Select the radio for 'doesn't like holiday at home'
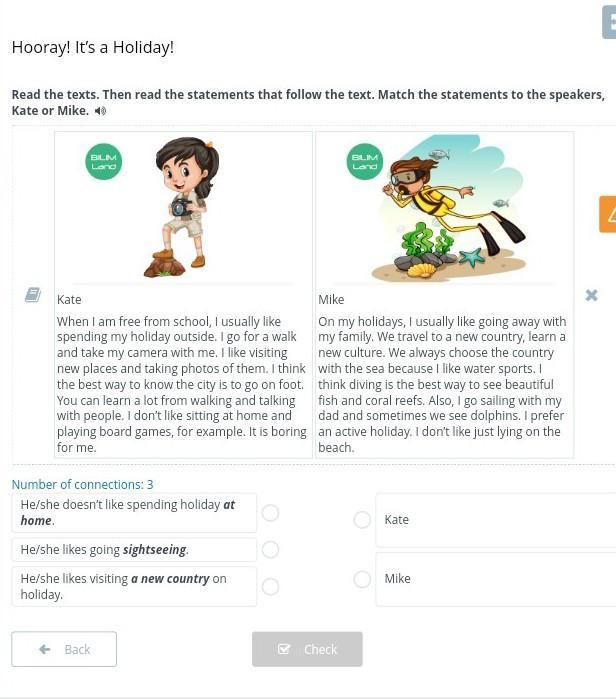This screenshot has height=699, width=616. tap(271, 513)
